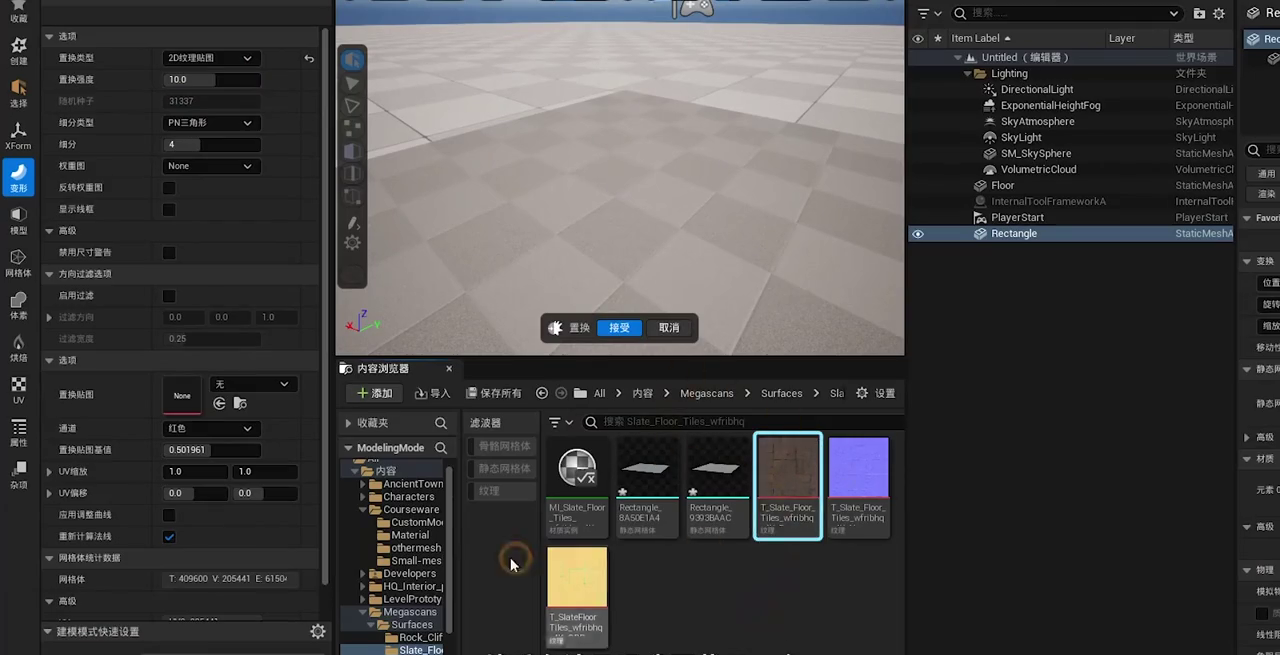
Task: Open the 模型 (Model) tools category
Action: (x=18, y=221)
